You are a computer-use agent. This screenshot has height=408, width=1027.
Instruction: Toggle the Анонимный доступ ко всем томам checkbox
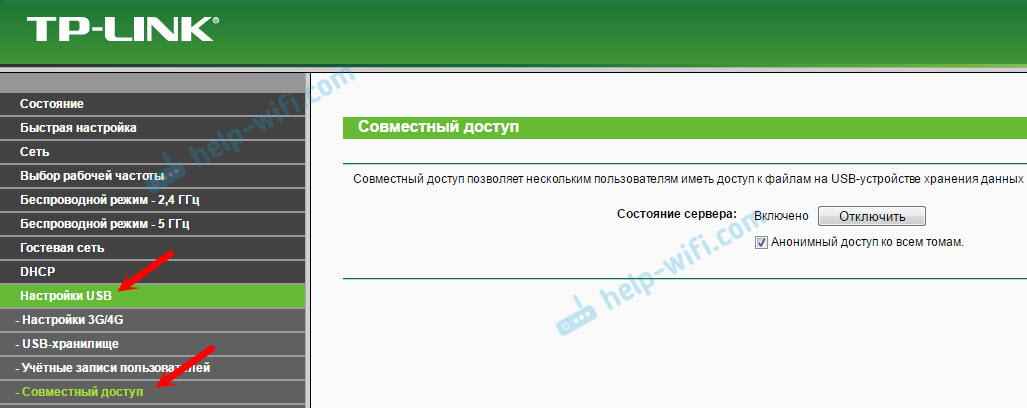[761, 242]
